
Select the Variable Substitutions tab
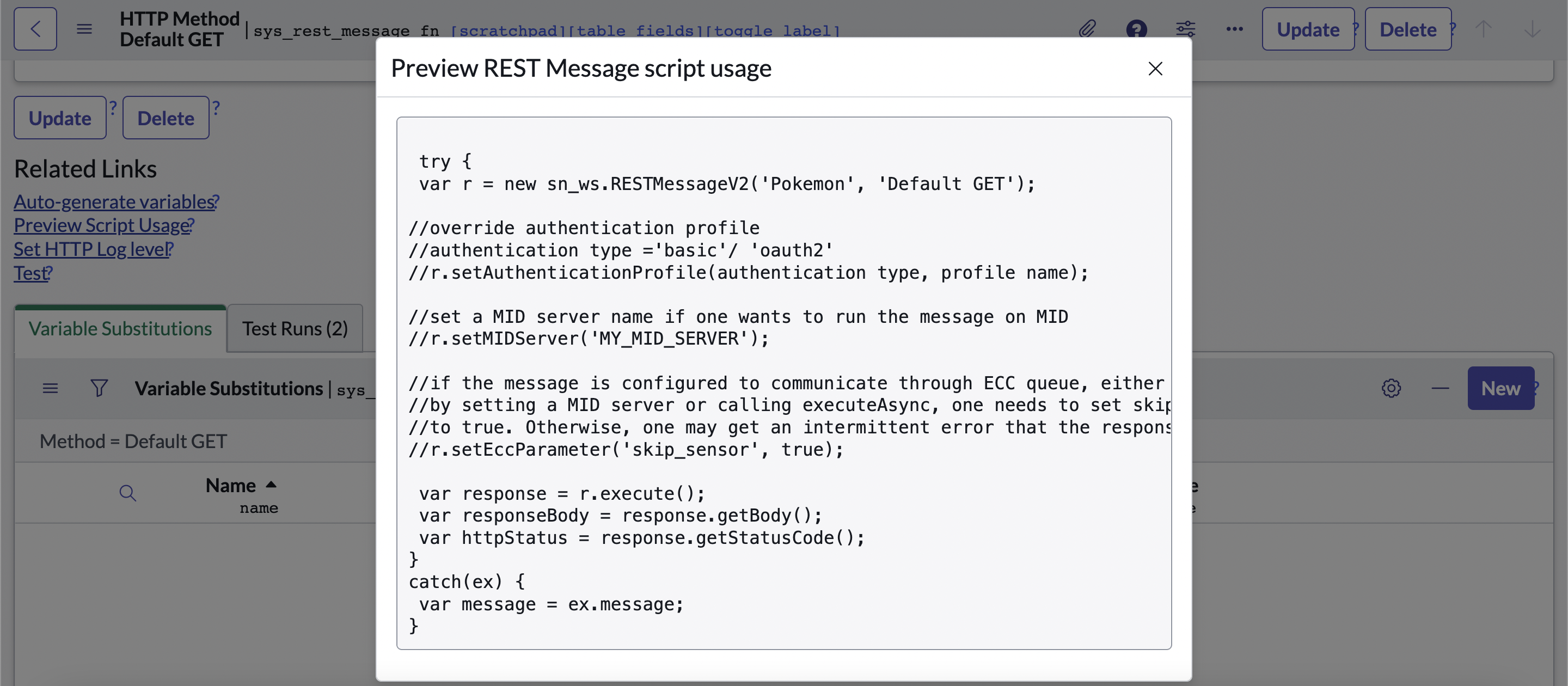120,329
